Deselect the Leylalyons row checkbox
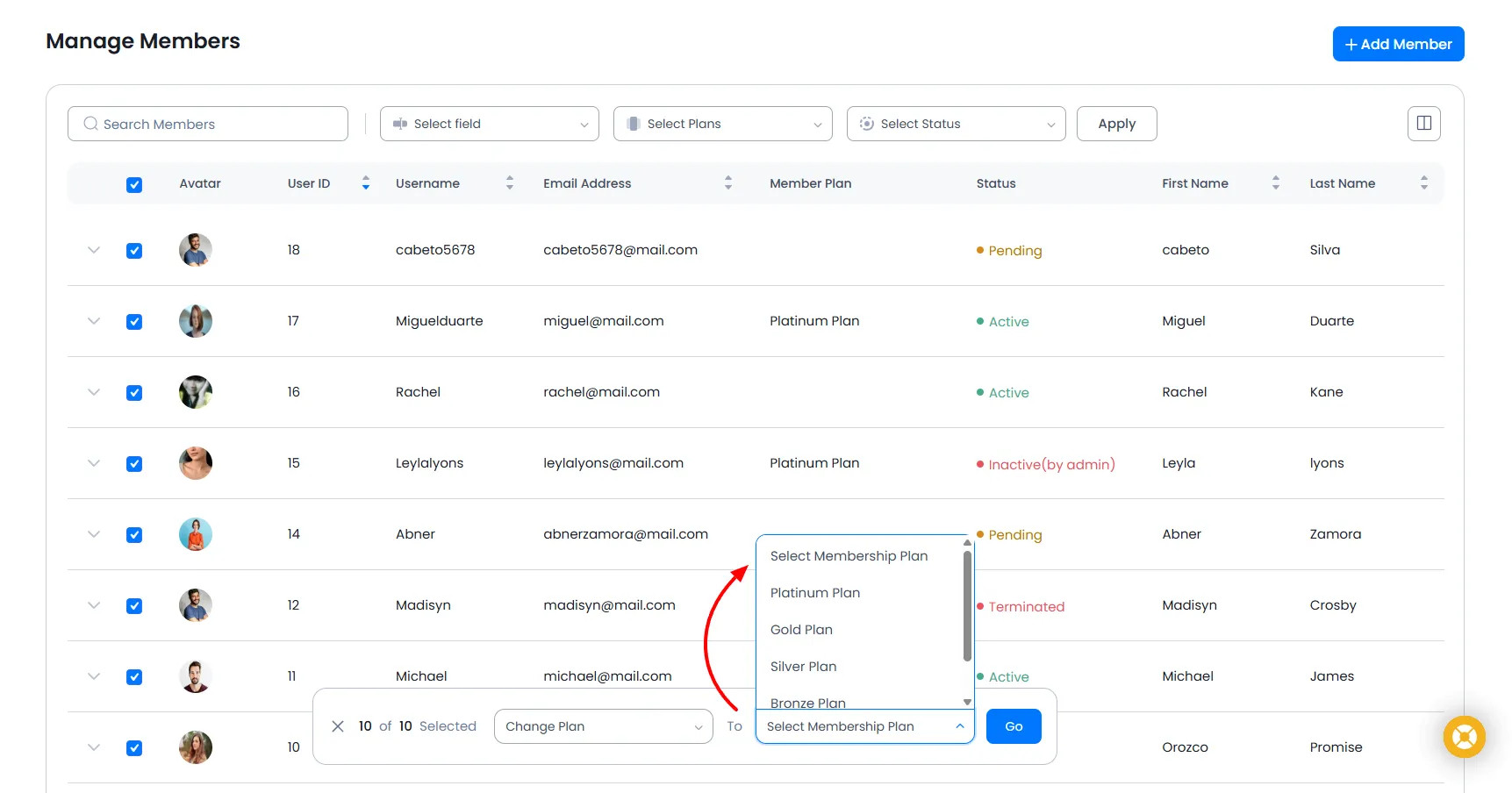1512x793 pixels. point(134,464)
